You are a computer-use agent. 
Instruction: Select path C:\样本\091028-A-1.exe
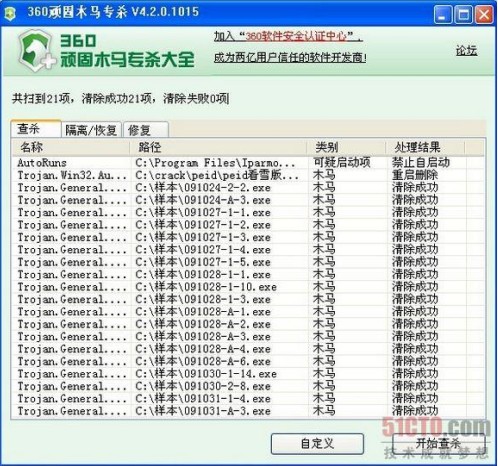tap(203, 312)
